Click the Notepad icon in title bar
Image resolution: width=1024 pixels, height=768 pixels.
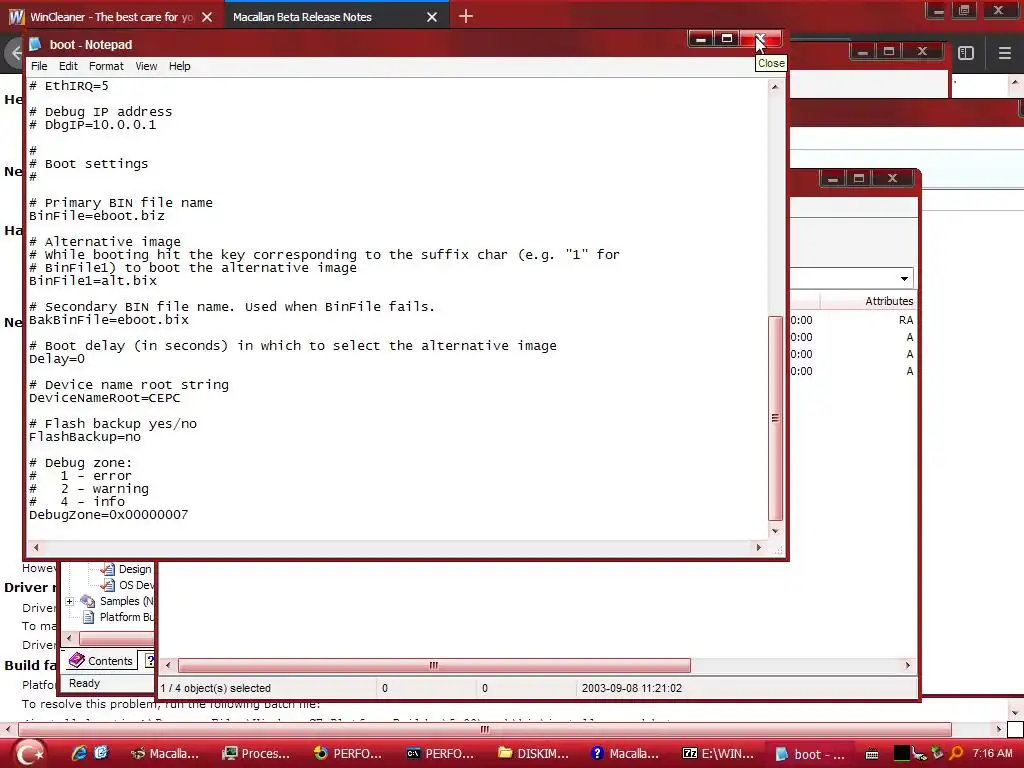[x=35, y=44]
